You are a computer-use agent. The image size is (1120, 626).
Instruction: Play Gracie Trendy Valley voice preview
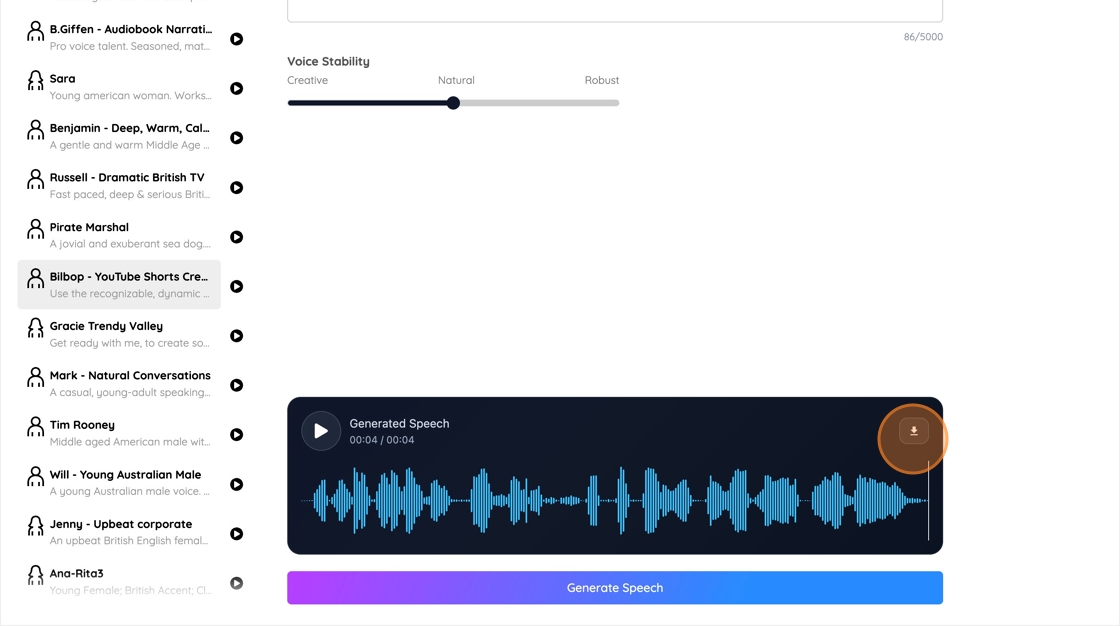point(236,336)
